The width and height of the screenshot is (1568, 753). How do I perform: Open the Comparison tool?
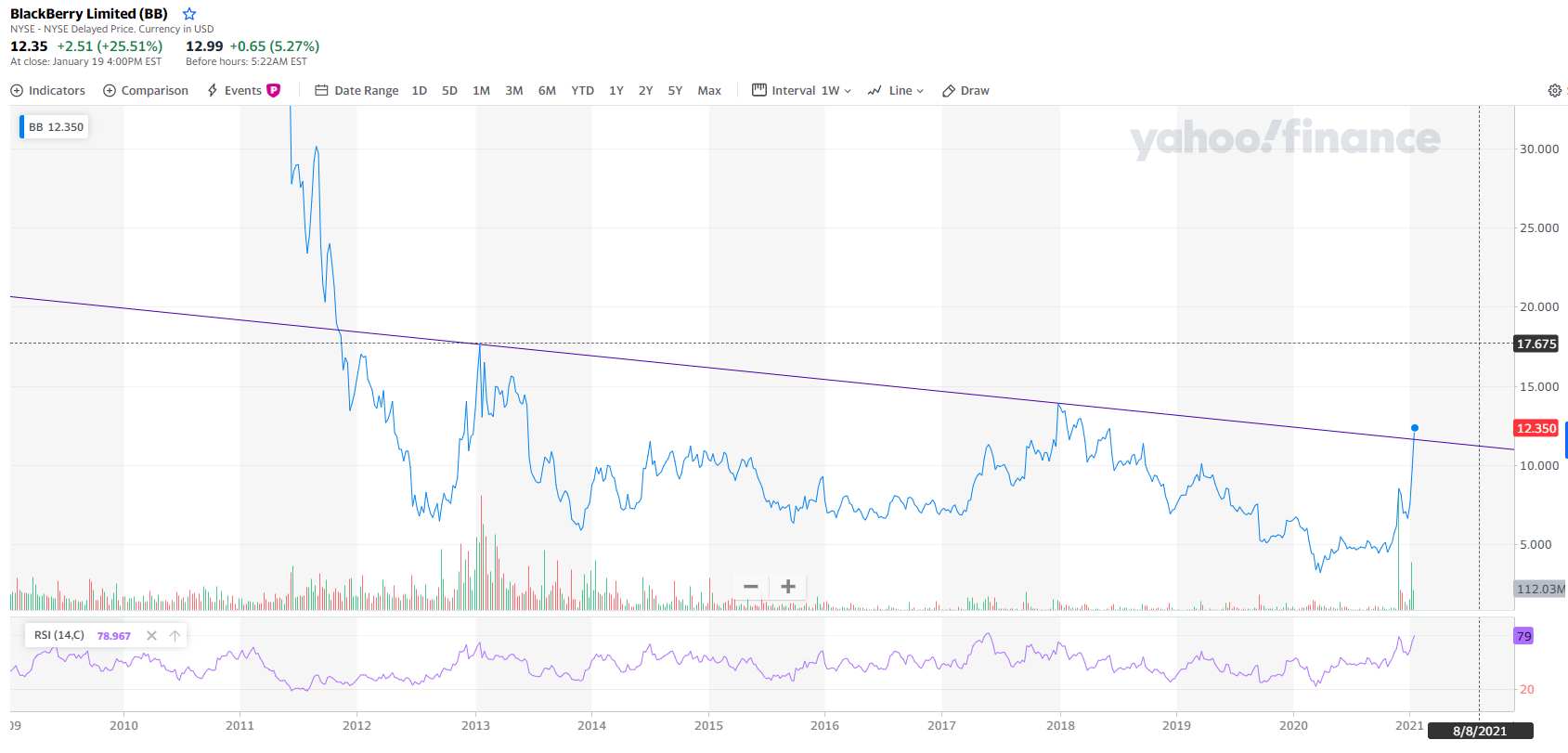146,90
